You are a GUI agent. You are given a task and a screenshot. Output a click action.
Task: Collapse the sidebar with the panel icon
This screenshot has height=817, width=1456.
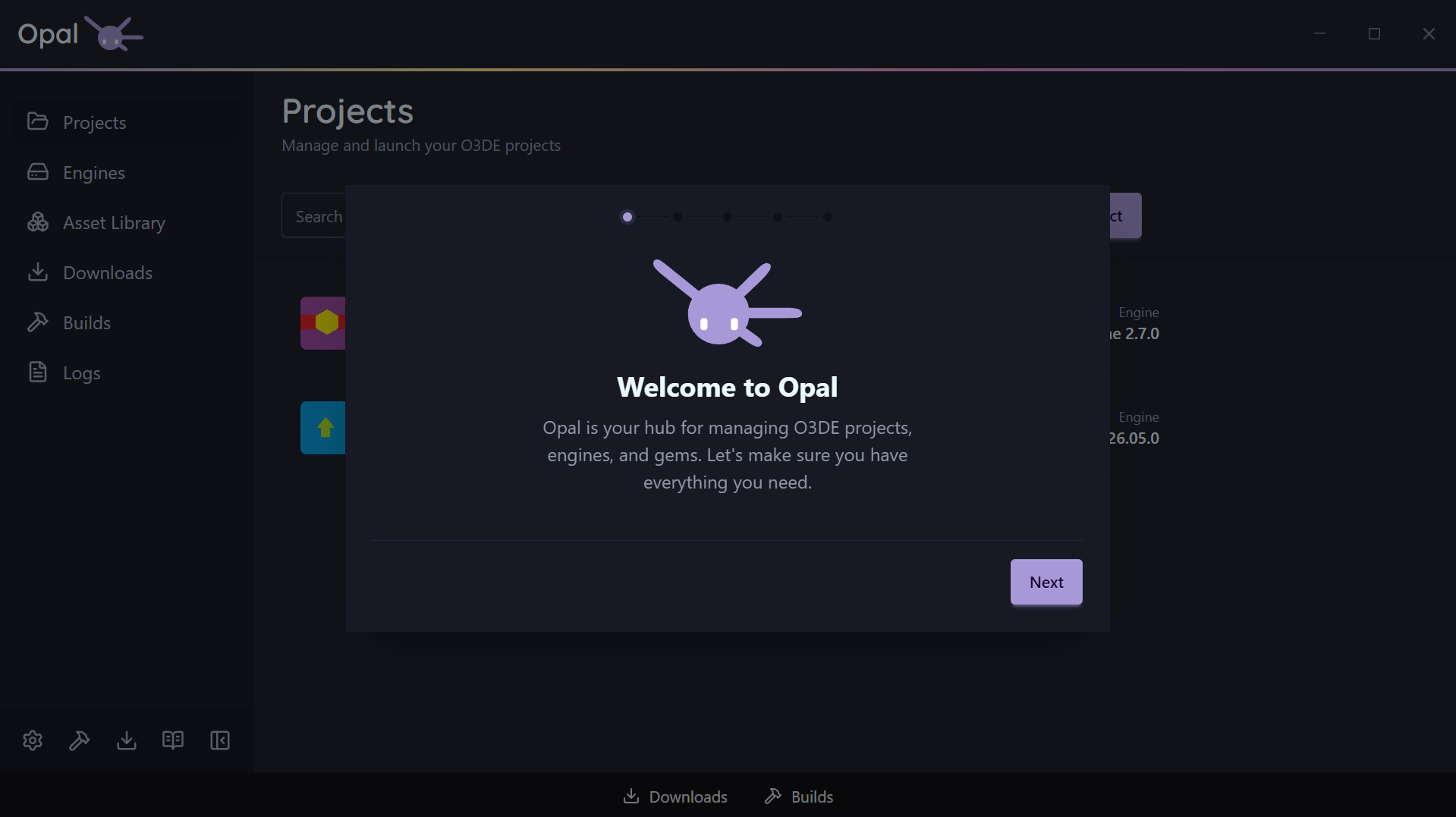point(220,740)
